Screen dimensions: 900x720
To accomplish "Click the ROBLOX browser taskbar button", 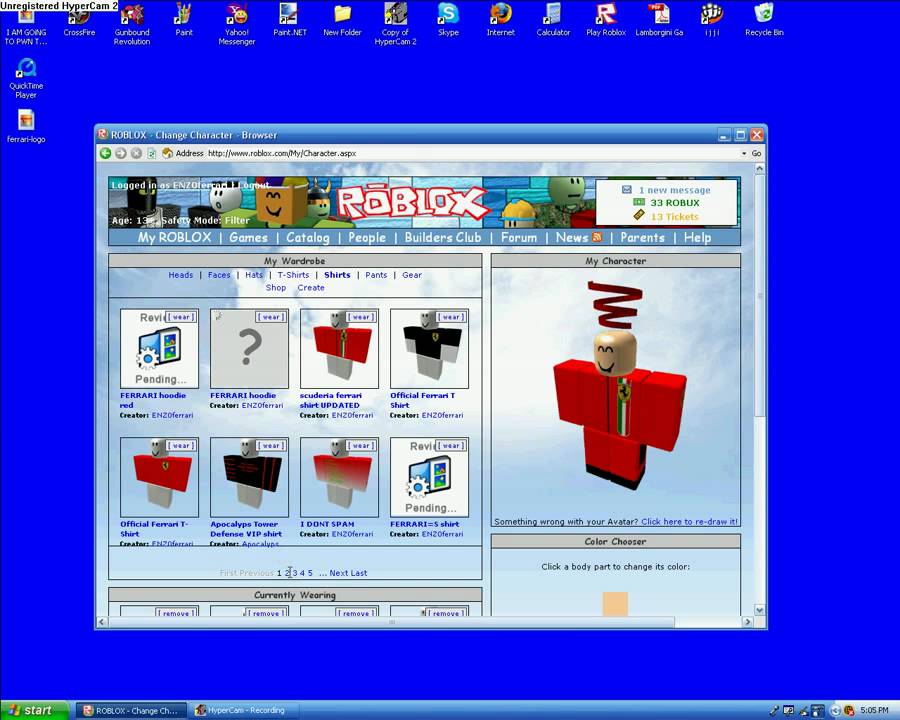I will tap(131, 710).
